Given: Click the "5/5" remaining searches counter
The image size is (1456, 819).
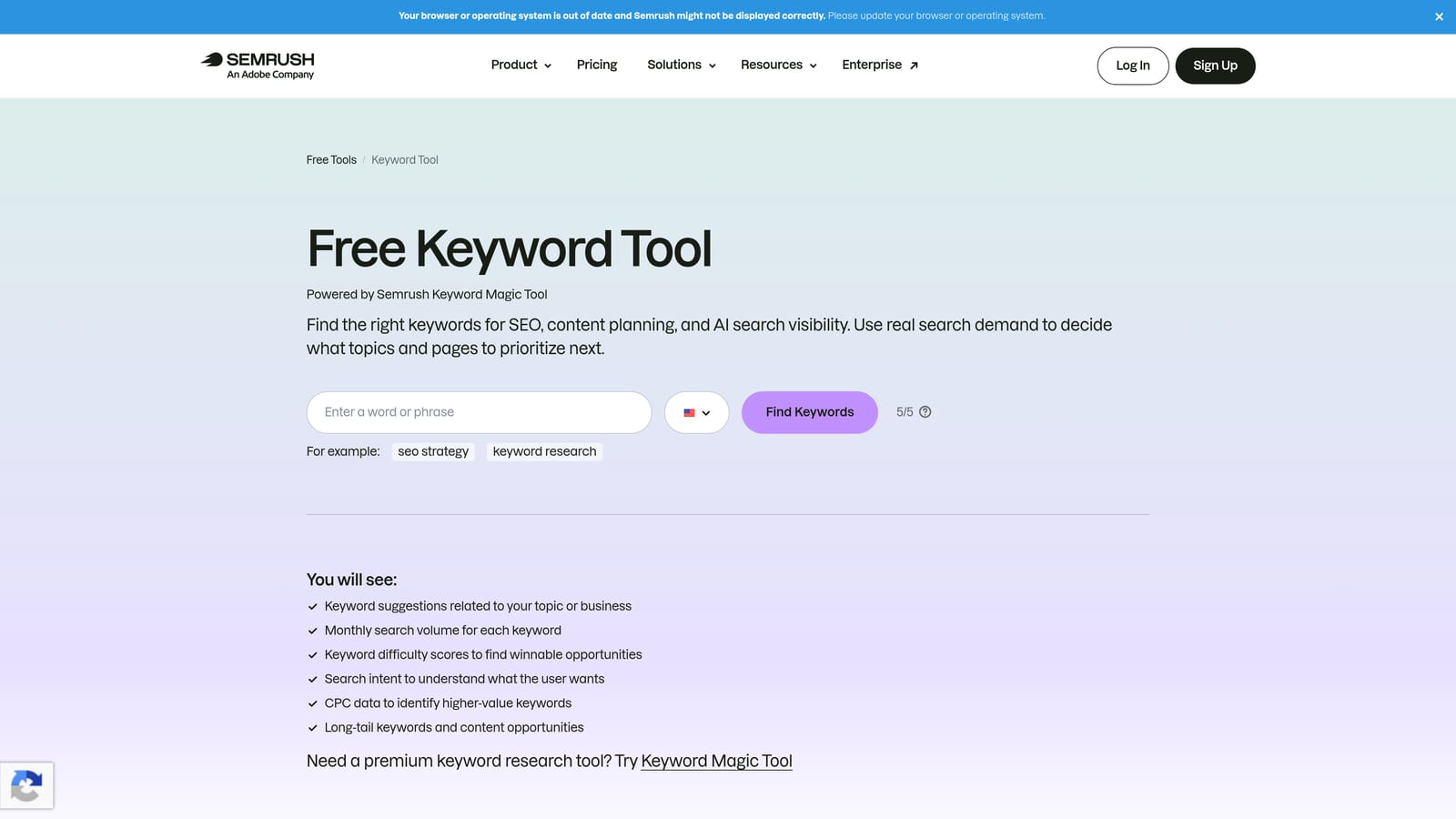Looking at the screenshot, I should point(905,412).
